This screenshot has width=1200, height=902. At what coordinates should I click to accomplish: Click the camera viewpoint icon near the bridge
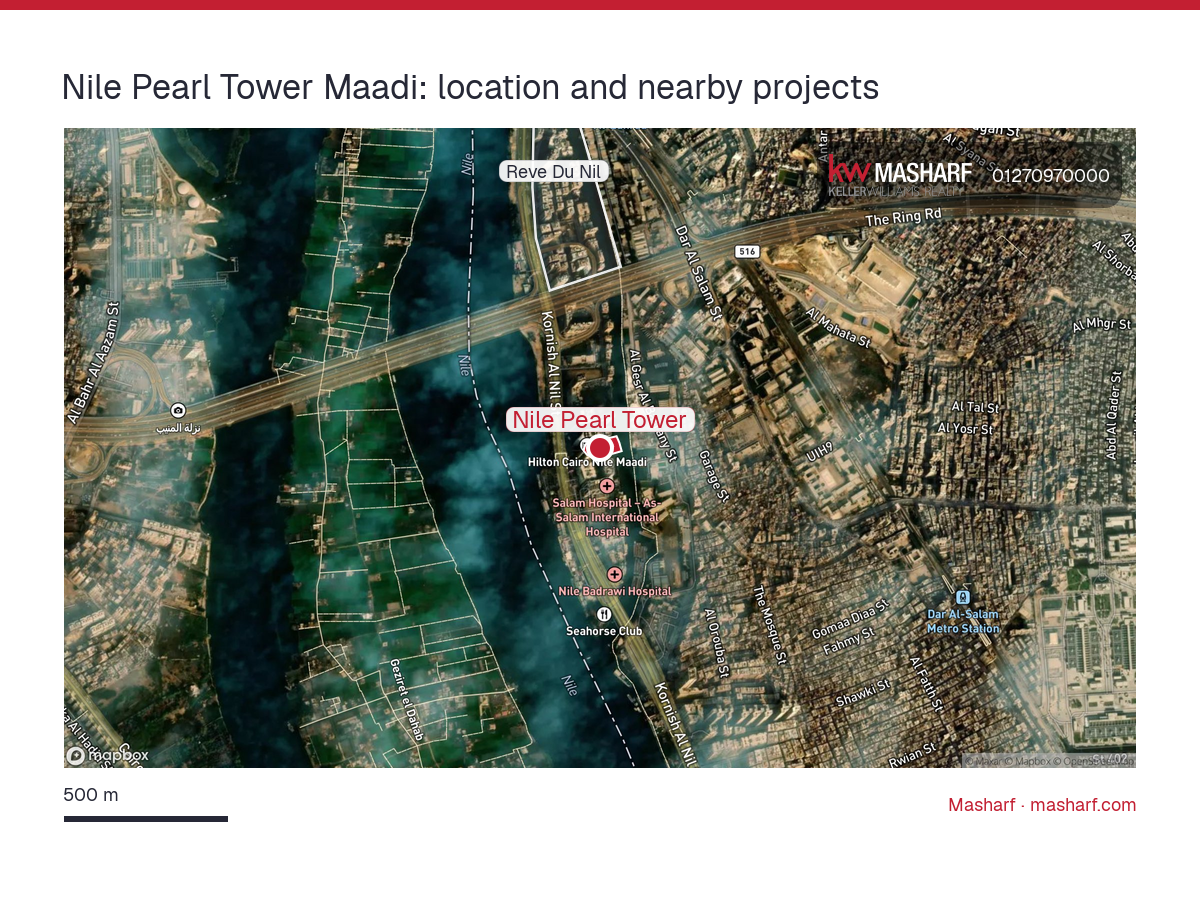click(x=178, y=411)
